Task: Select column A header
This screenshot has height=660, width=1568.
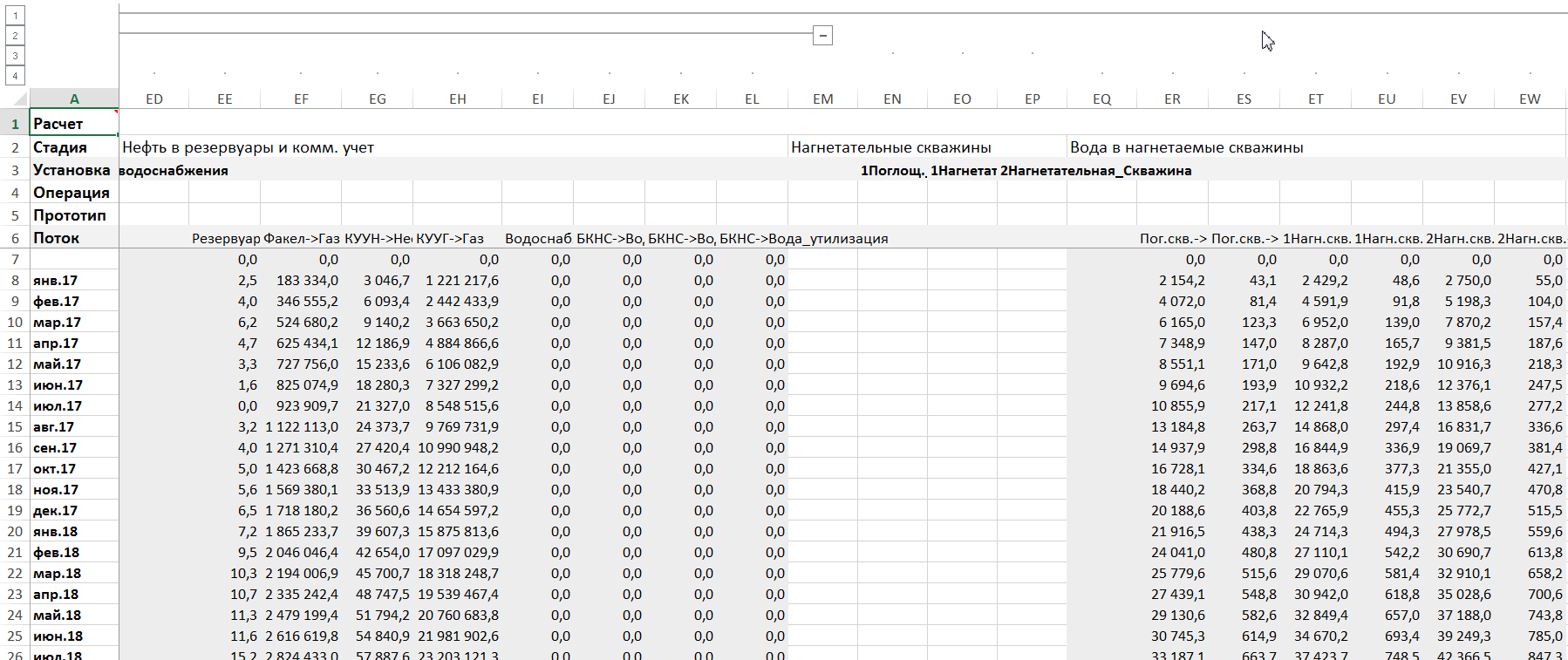Action: (x=74, y=99)
